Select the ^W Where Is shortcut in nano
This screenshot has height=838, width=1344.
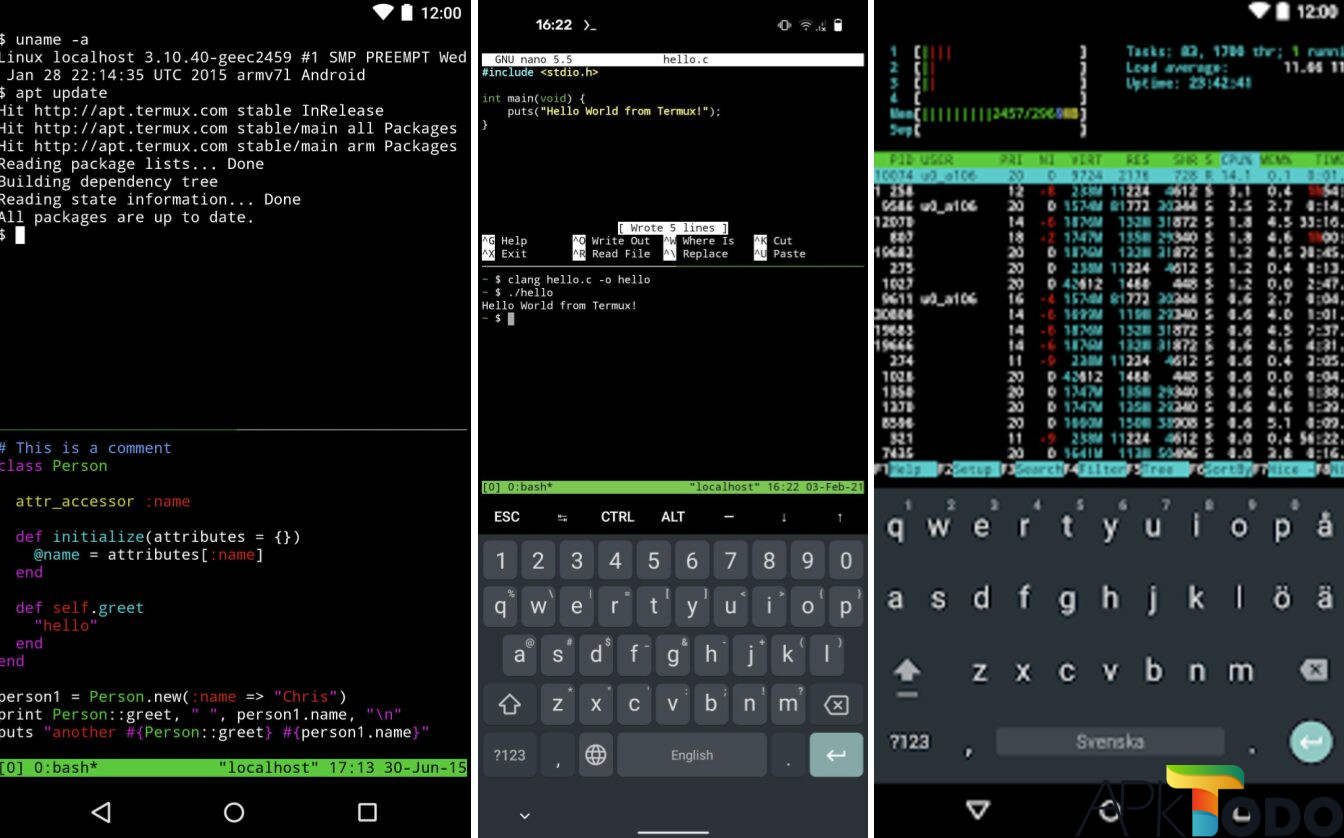click(x=699, y=241)
